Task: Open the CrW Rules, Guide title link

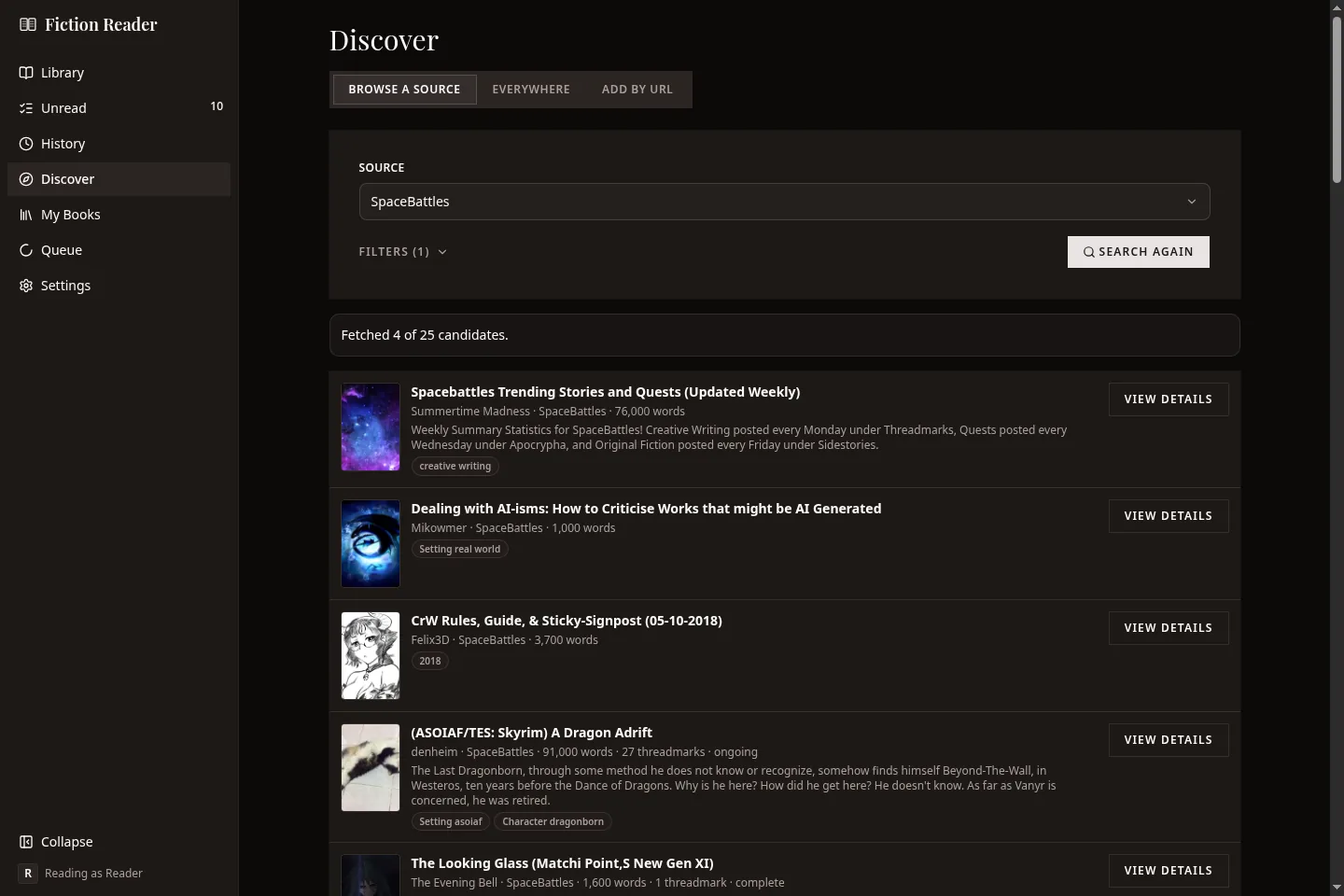Action: [x=567, y=621]
